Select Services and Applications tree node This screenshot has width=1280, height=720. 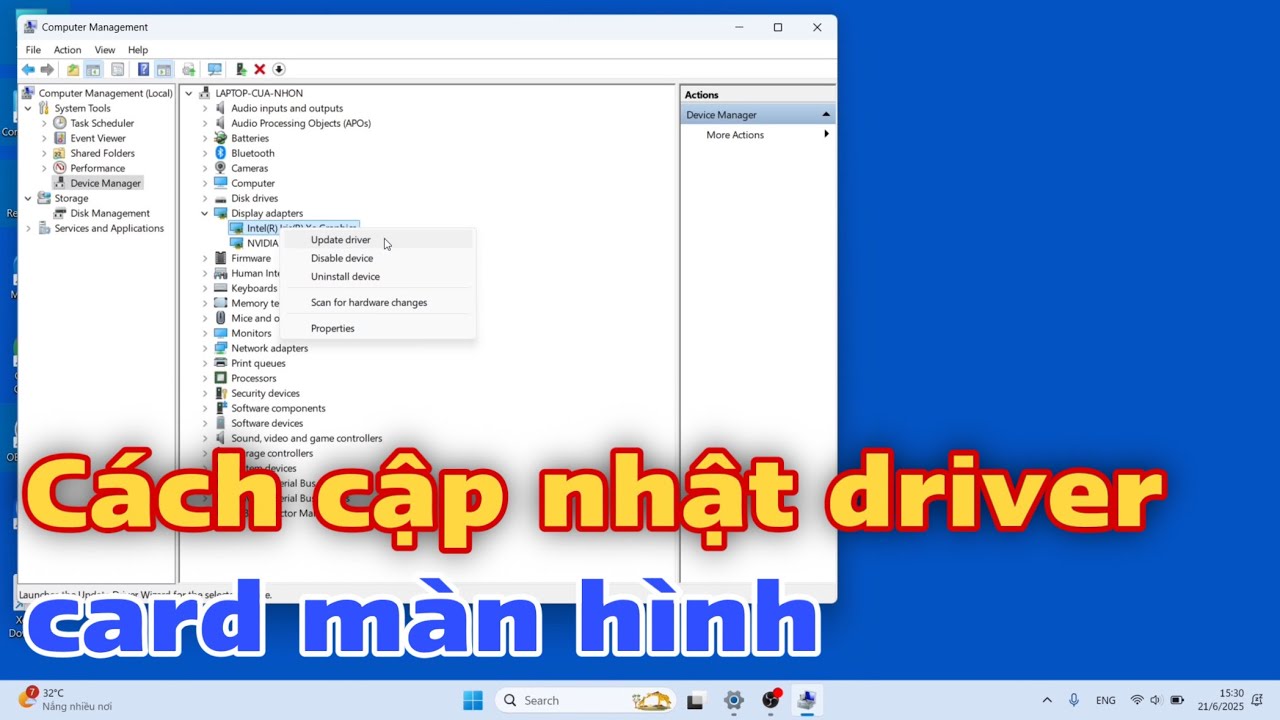tap(109, 228)
